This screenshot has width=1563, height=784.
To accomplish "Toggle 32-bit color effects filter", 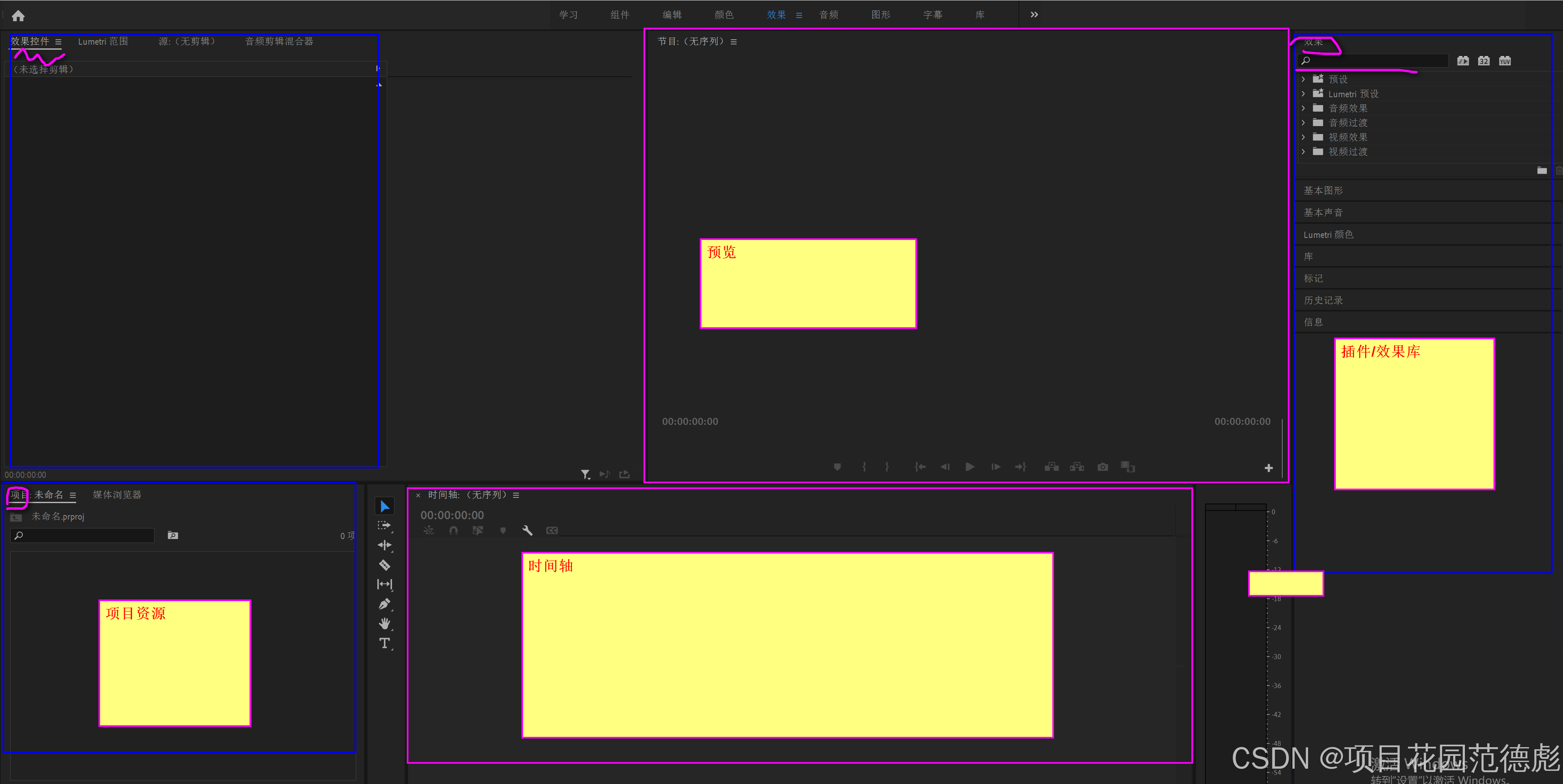I will (x=1484, y=61).
